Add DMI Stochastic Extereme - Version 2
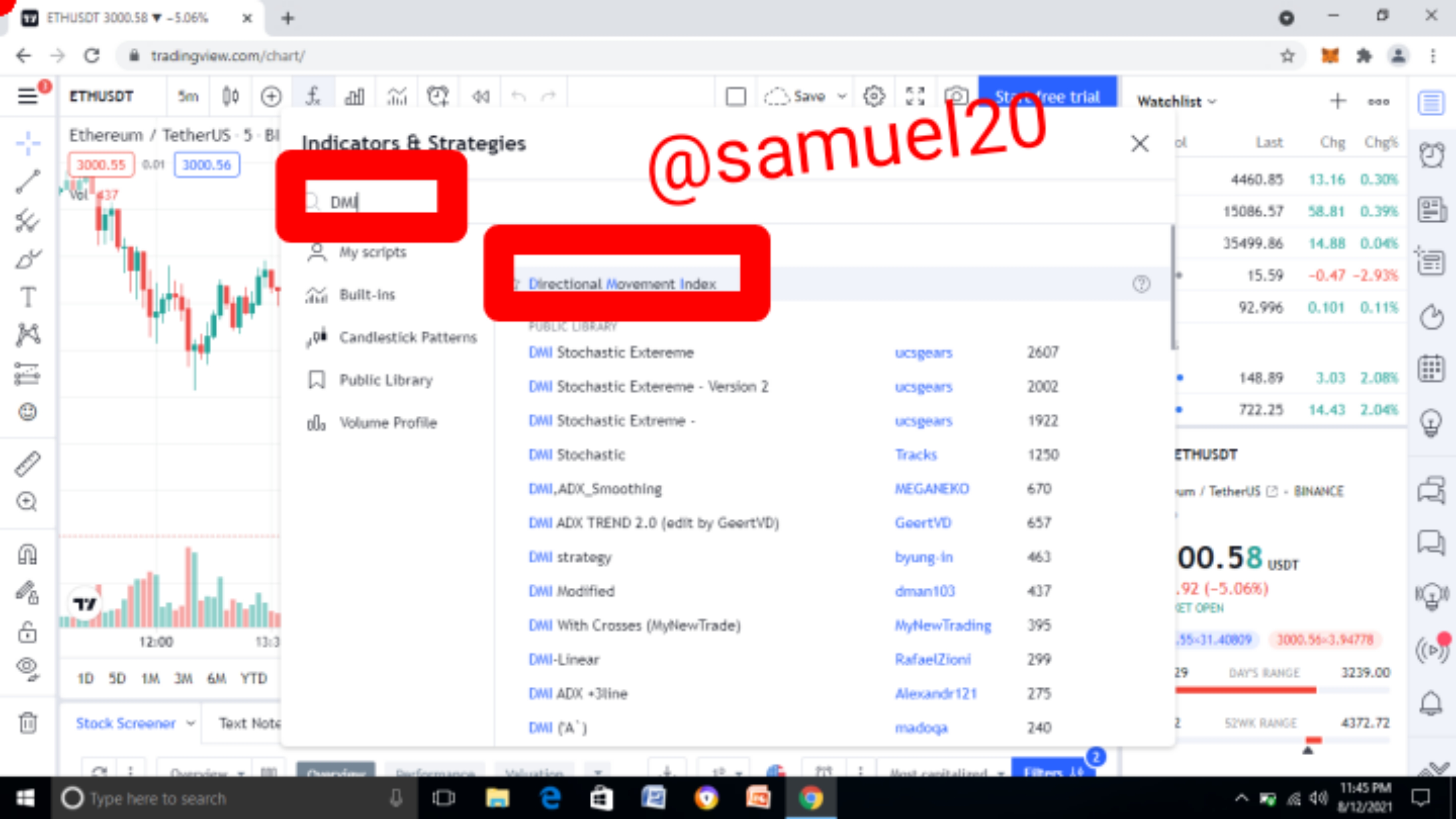1456x819 pixels. (648, 387)
